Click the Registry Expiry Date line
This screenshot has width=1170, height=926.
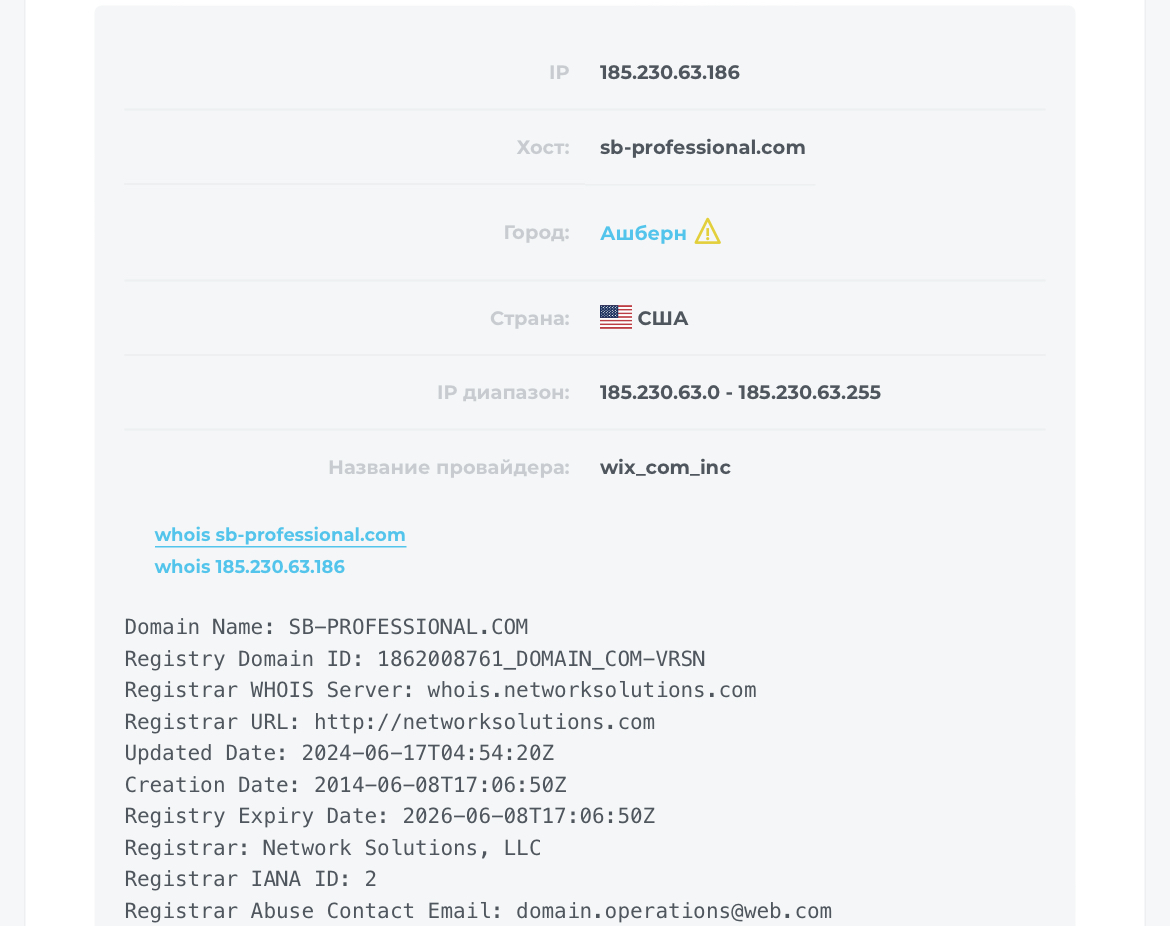[390, 816]
